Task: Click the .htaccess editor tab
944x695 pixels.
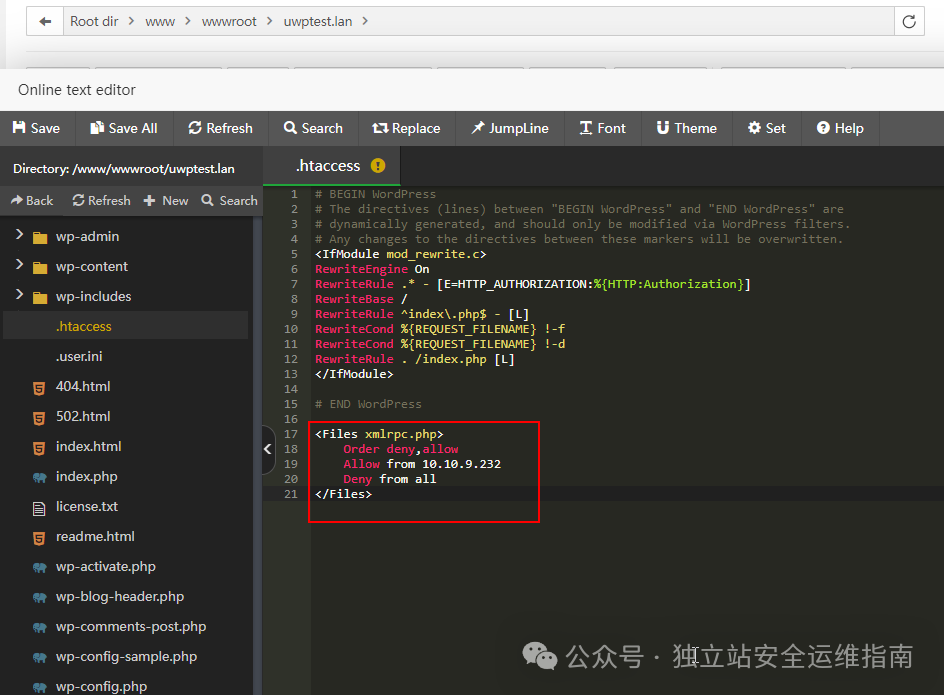Action: point(331,166)
